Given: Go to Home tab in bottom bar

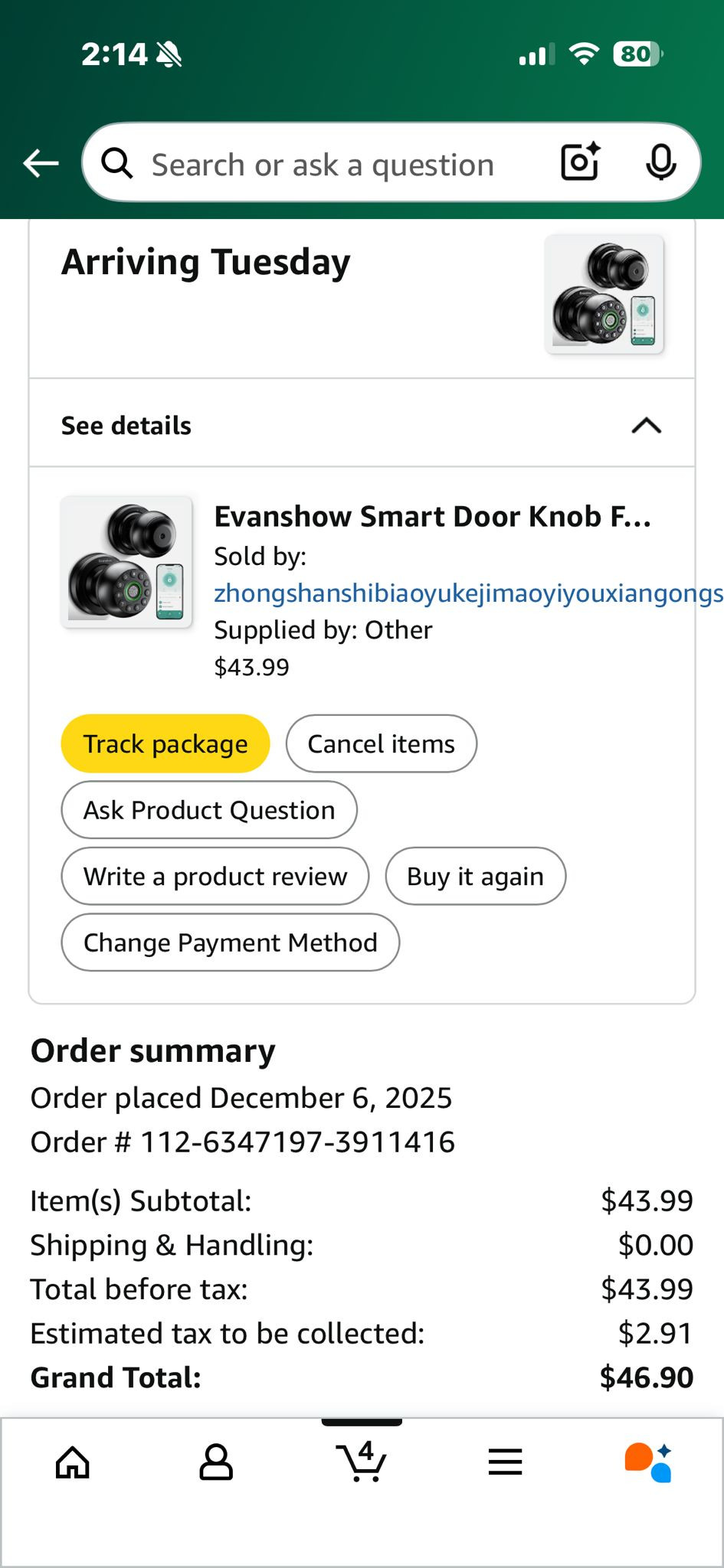Looking at the screenshot, I should pyautogui.click(x=73, y=1462).
